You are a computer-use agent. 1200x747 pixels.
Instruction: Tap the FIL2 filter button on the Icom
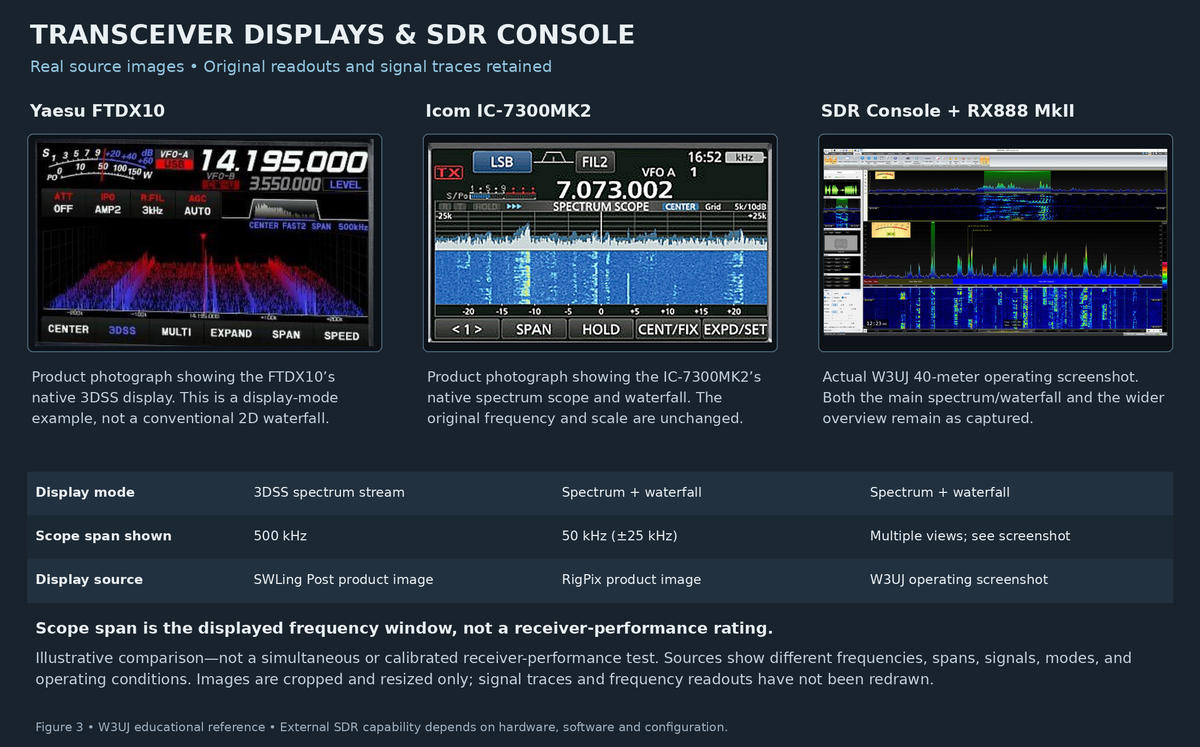(595, 162)
